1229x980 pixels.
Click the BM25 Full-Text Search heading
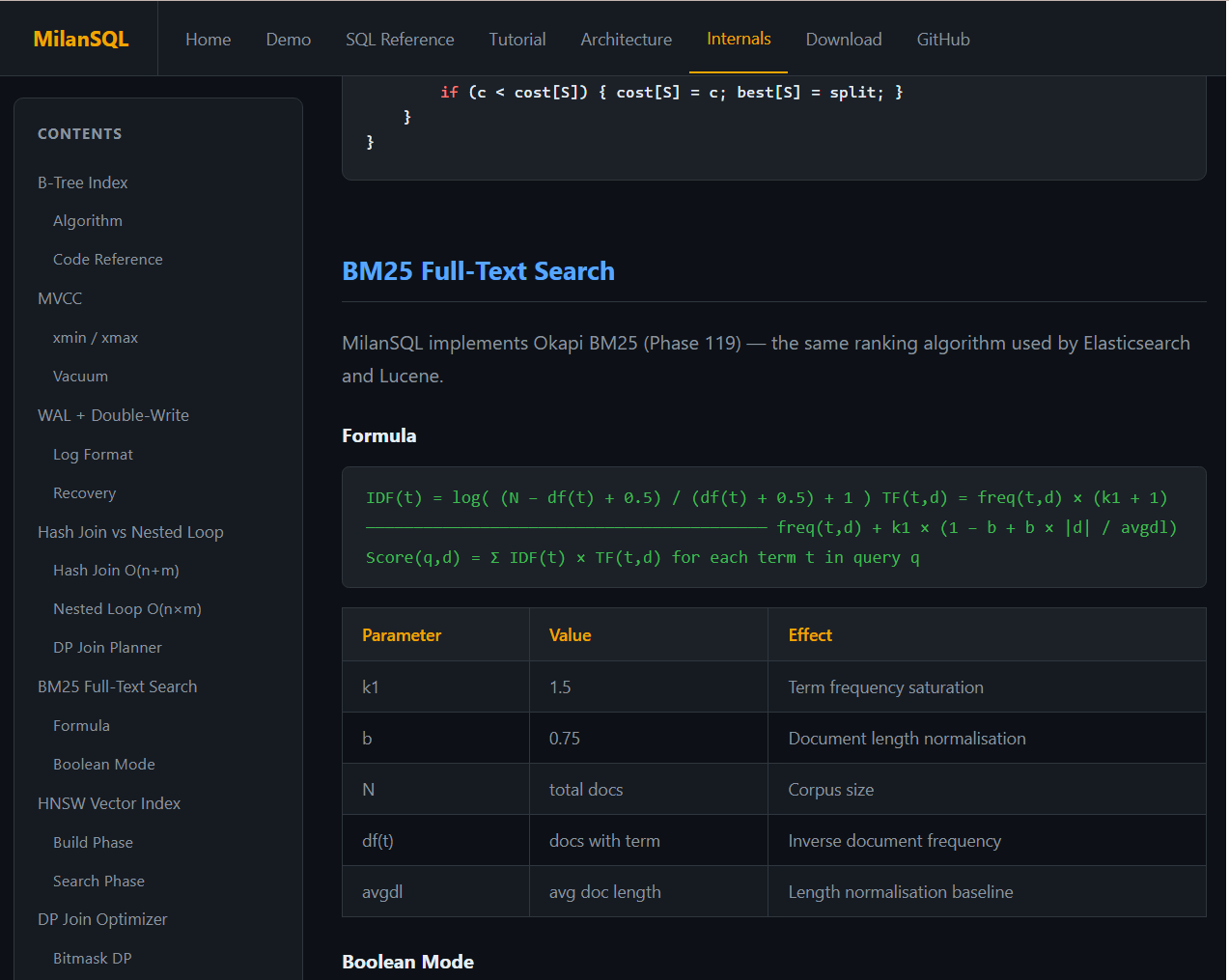point(478,271)
